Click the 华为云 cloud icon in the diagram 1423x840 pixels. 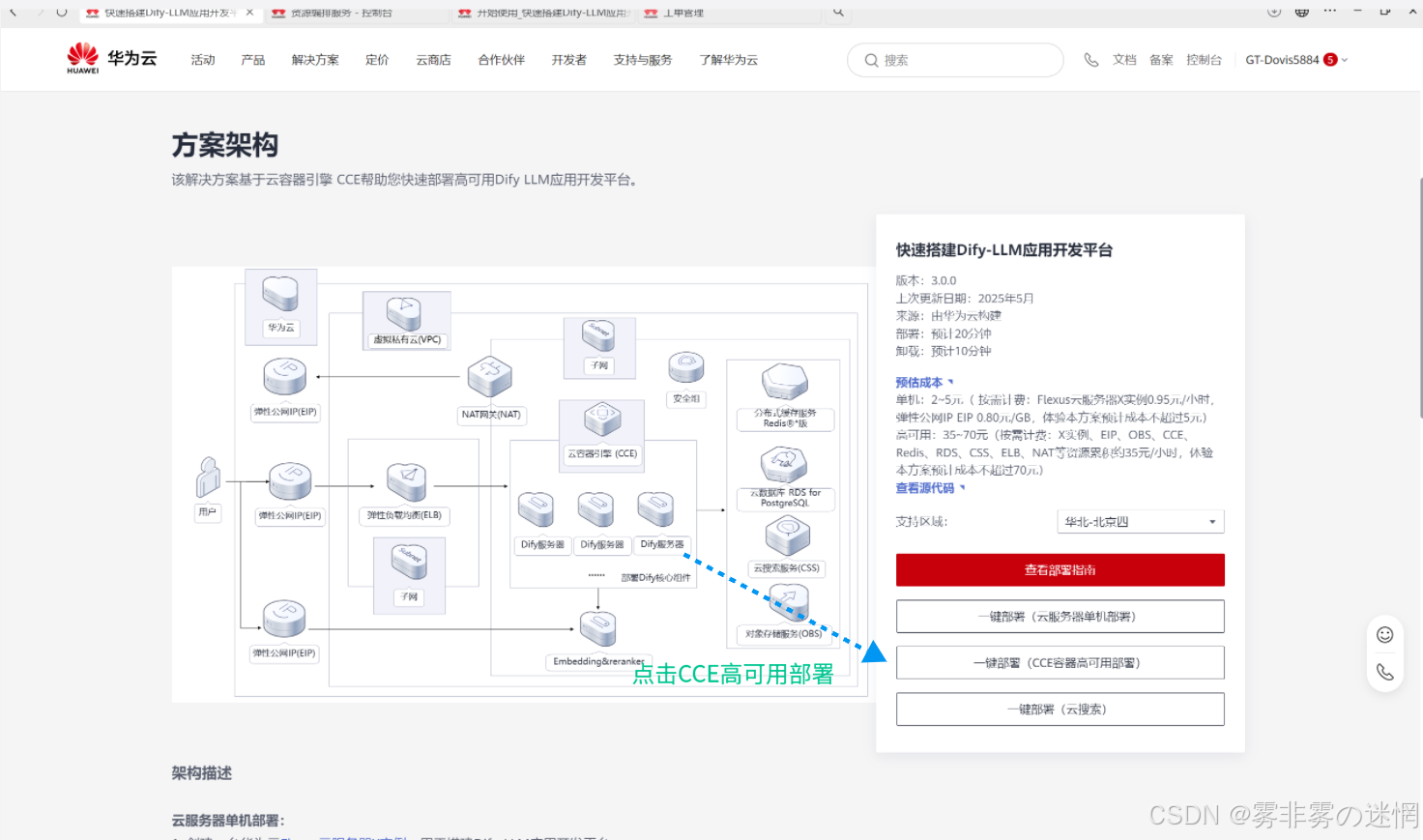[280, 294]
